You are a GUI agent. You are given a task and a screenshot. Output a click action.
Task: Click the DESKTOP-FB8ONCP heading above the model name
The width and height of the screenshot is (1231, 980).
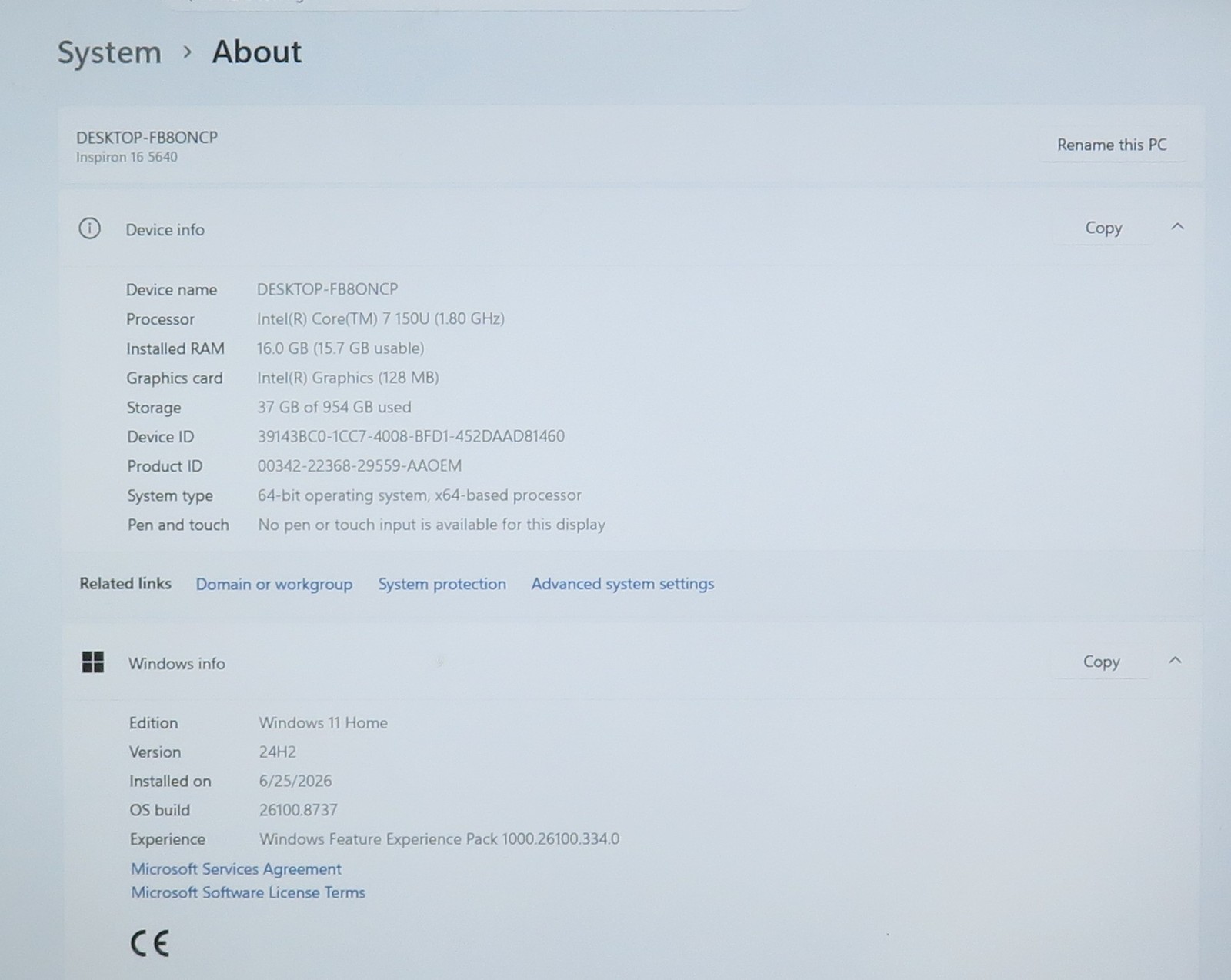(x=147, y=137)
